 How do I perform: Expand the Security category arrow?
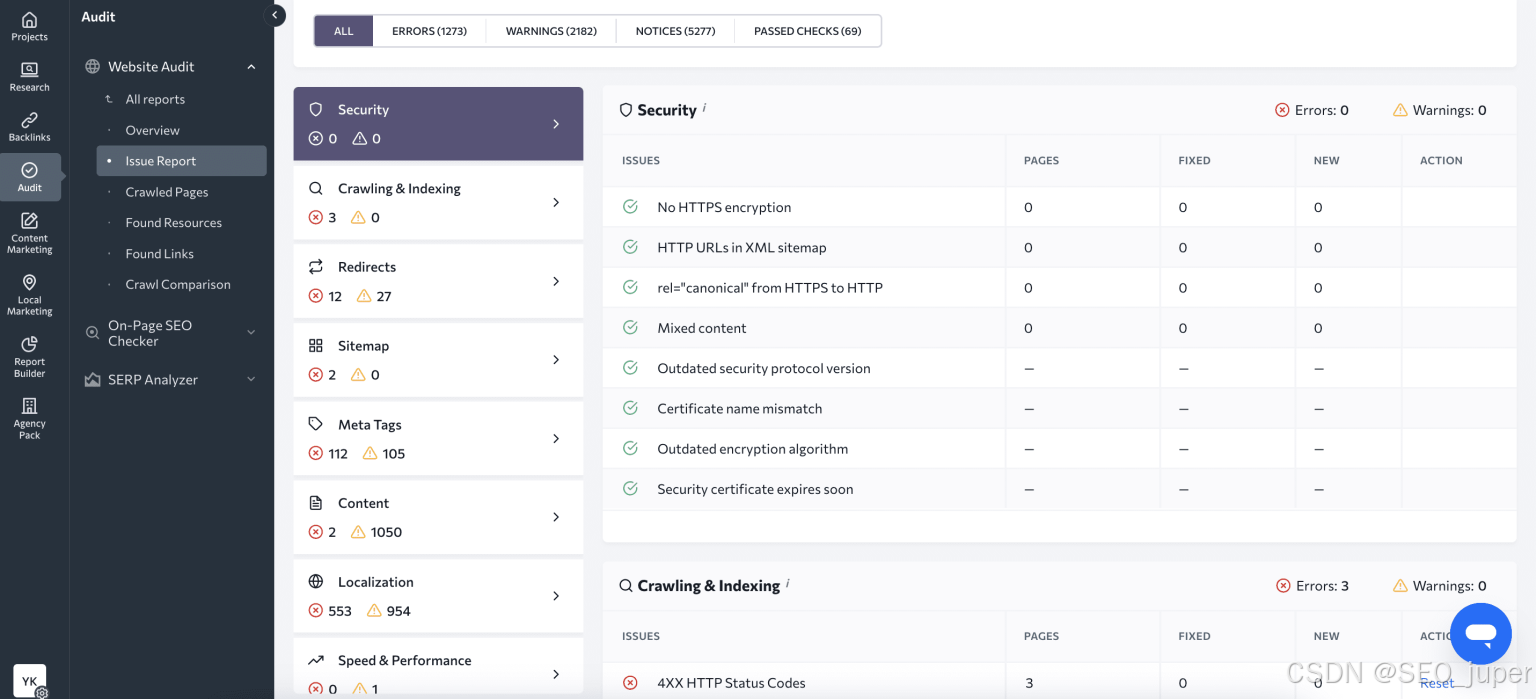point(557,124)
